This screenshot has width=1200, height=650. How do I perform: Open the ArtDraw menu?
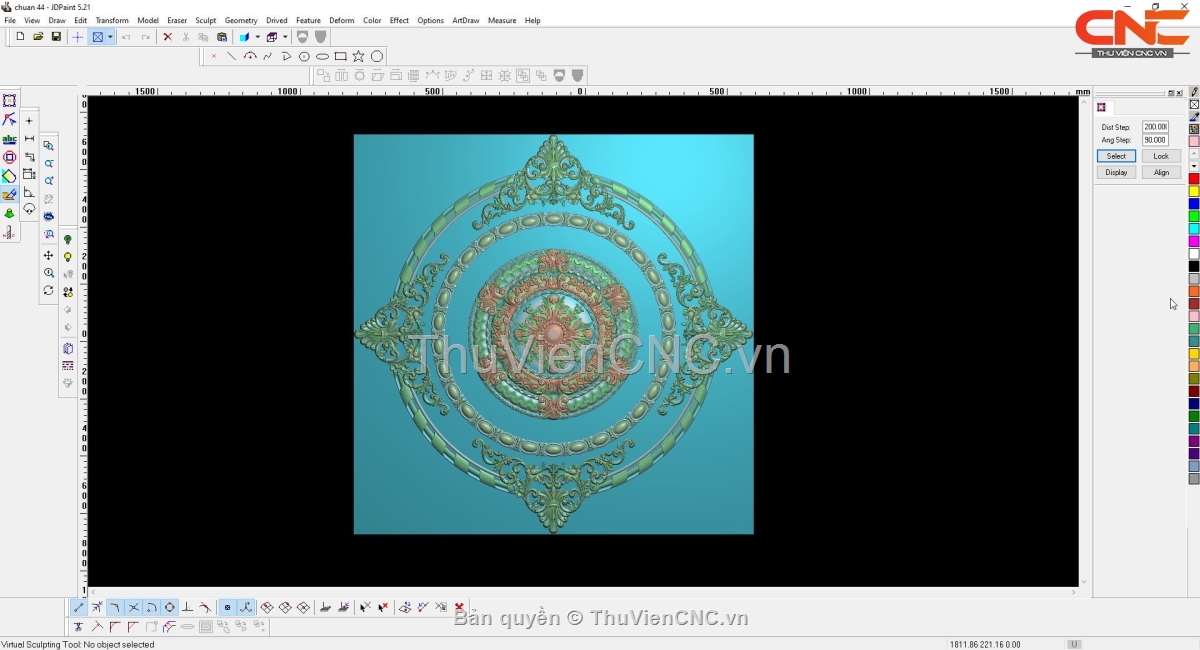[x=466, y=20]
